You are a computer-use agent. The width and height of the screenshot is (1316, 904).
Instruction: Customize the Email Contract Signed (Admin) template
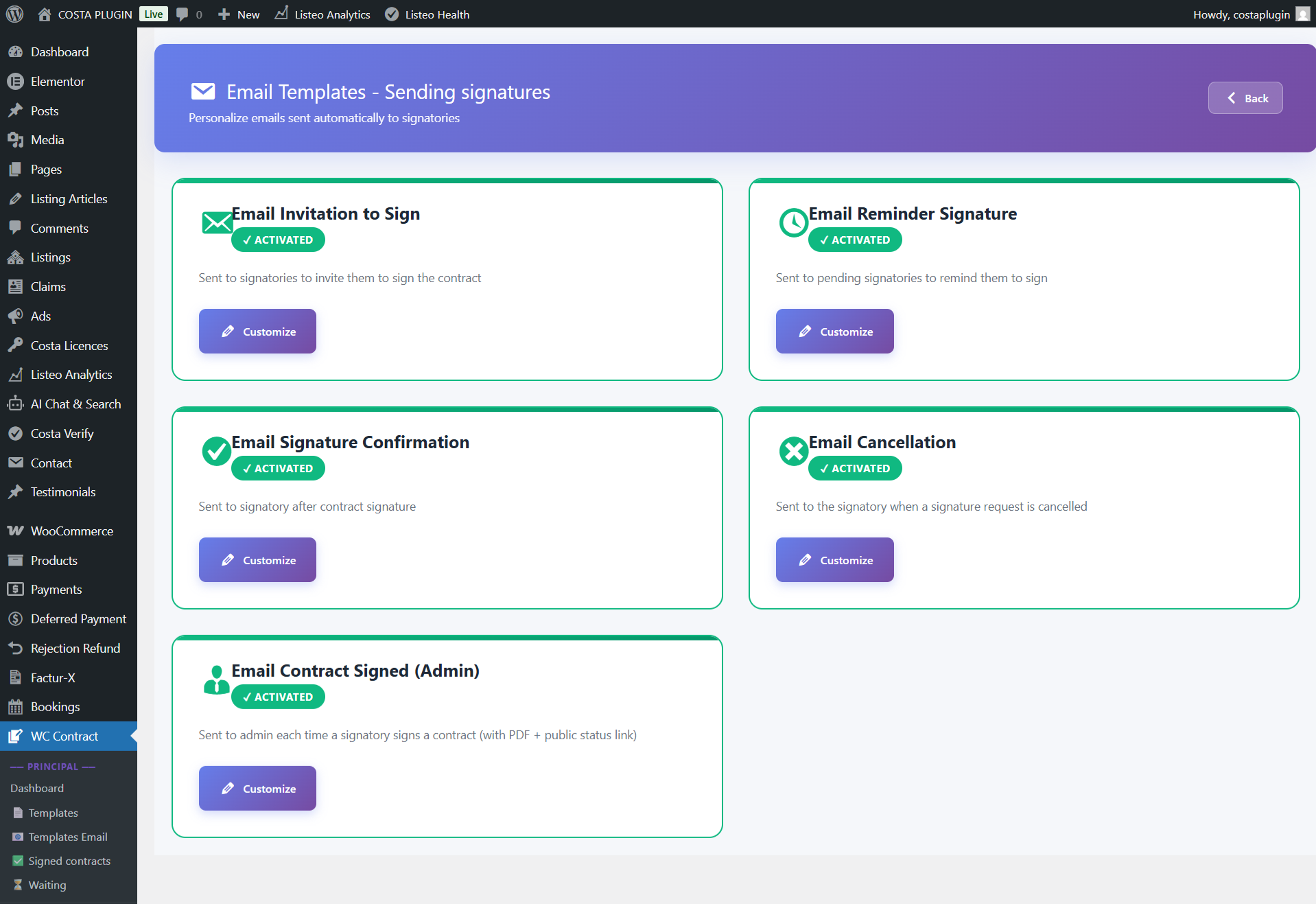(257, 789)
